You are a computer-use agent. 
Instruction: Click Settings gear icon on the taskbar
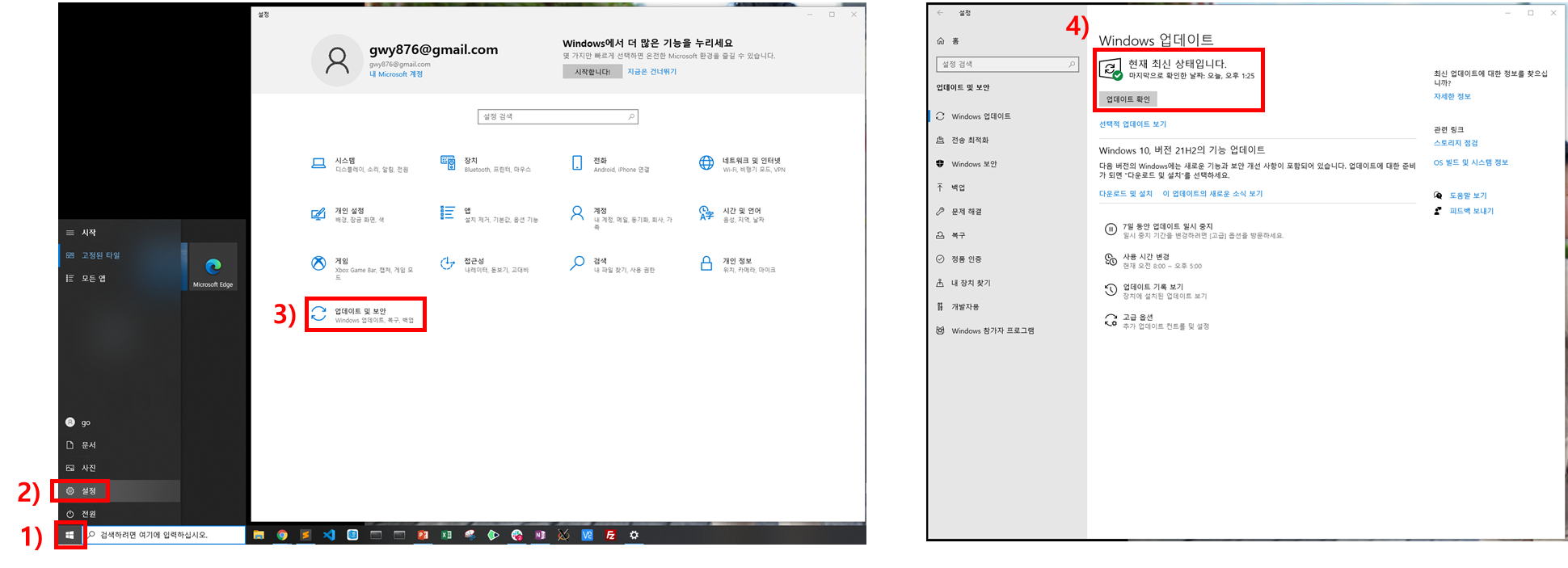(634, 535)
